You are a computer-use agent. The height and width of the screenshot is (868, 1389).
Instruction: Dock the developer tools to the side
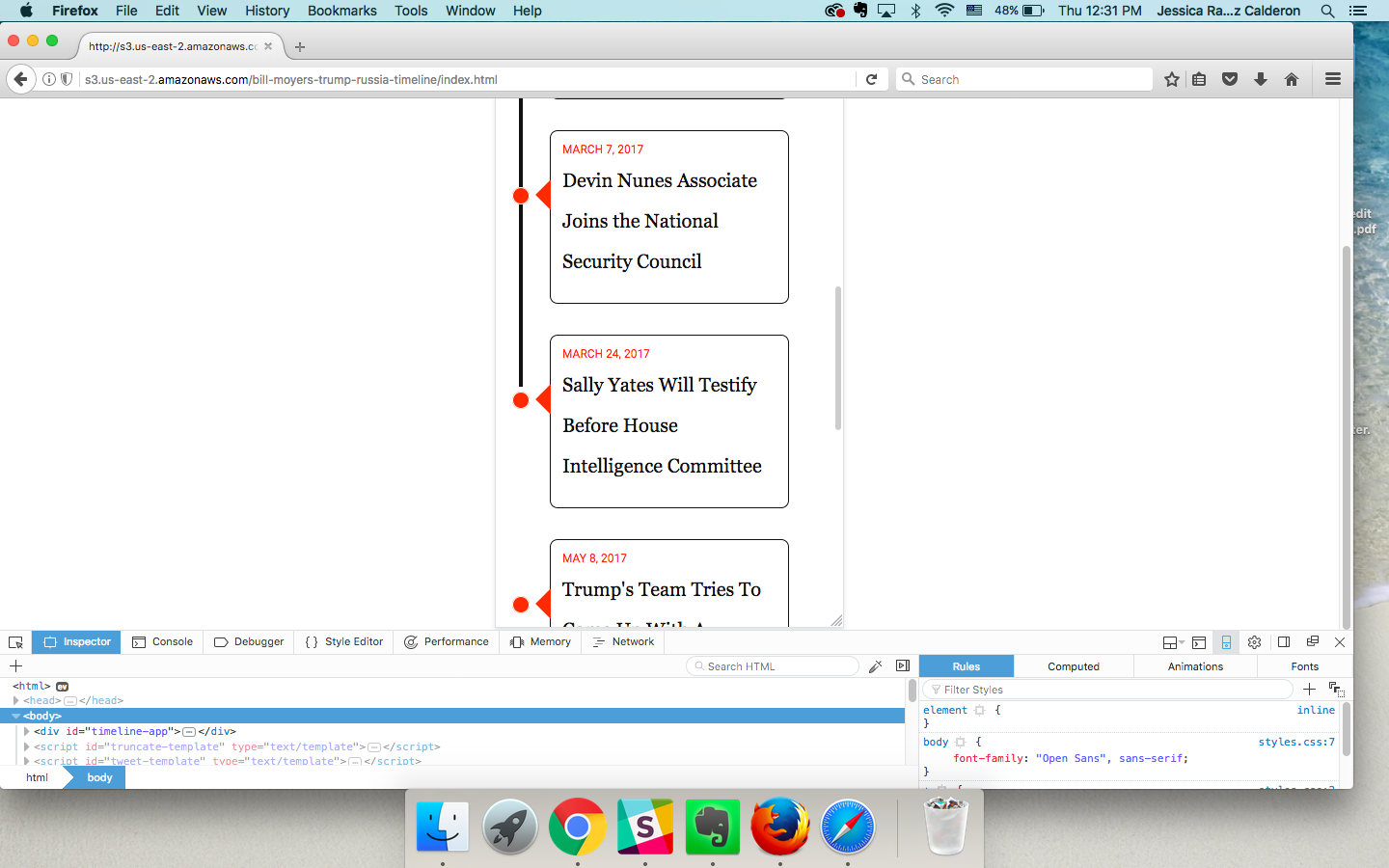[1284, 642]
